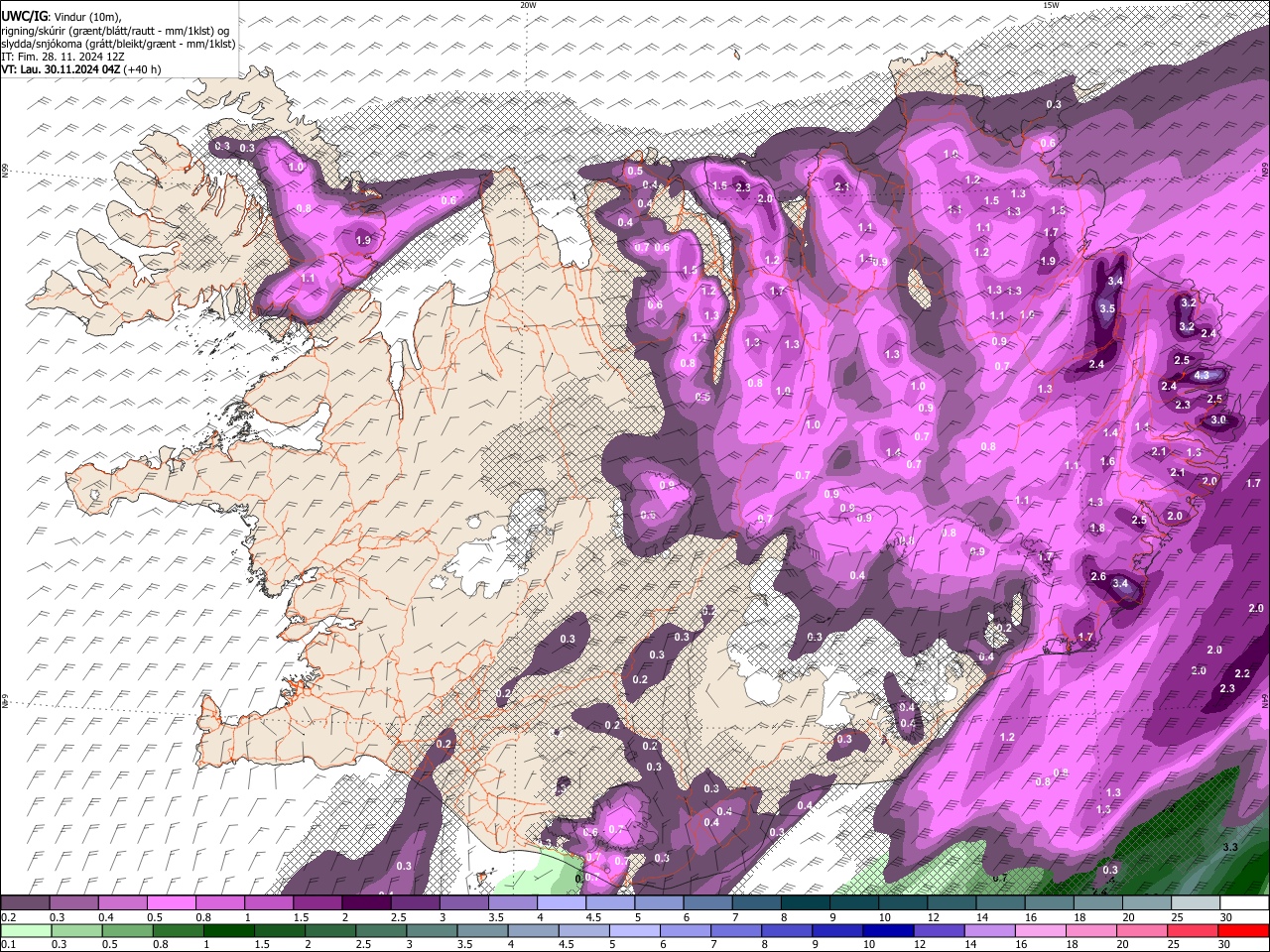Image resolution: width=1270 pixels, height=952 pixels.
Task: Click the '4.5' label on top scale
Action: 593,918
